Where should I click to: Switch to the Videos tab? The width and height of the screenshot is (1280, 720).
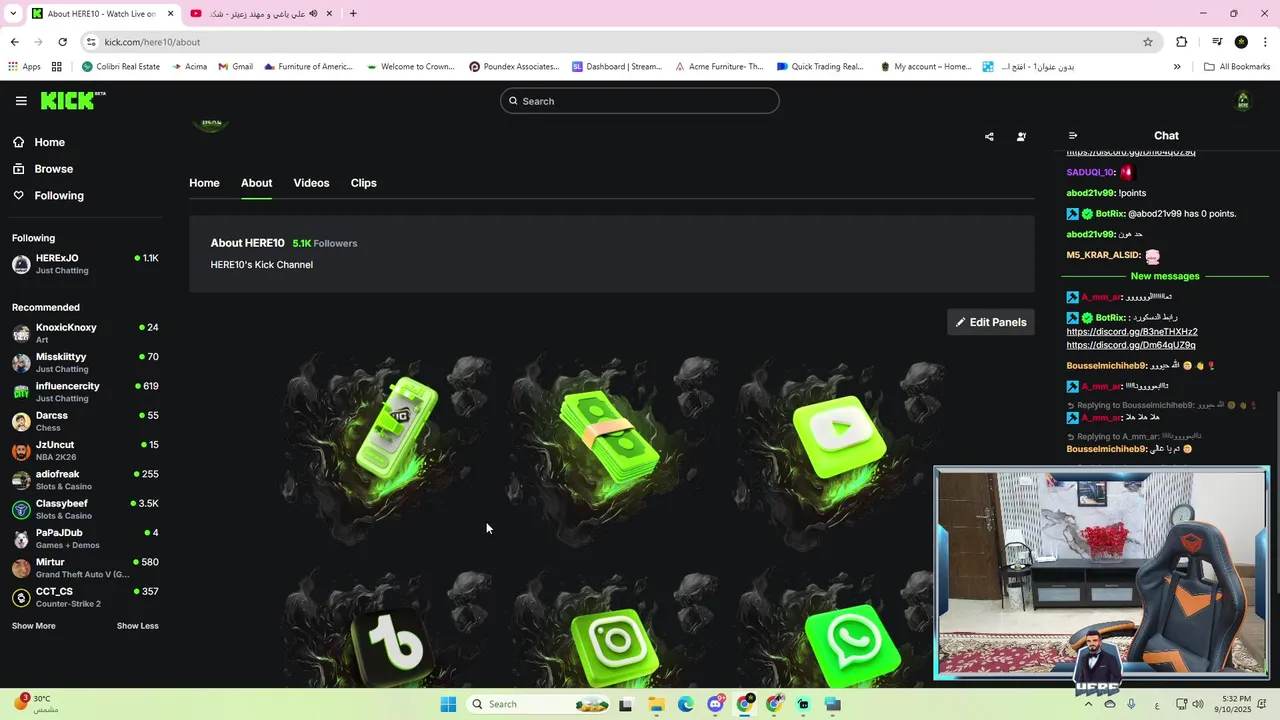[x=311, y=183]
